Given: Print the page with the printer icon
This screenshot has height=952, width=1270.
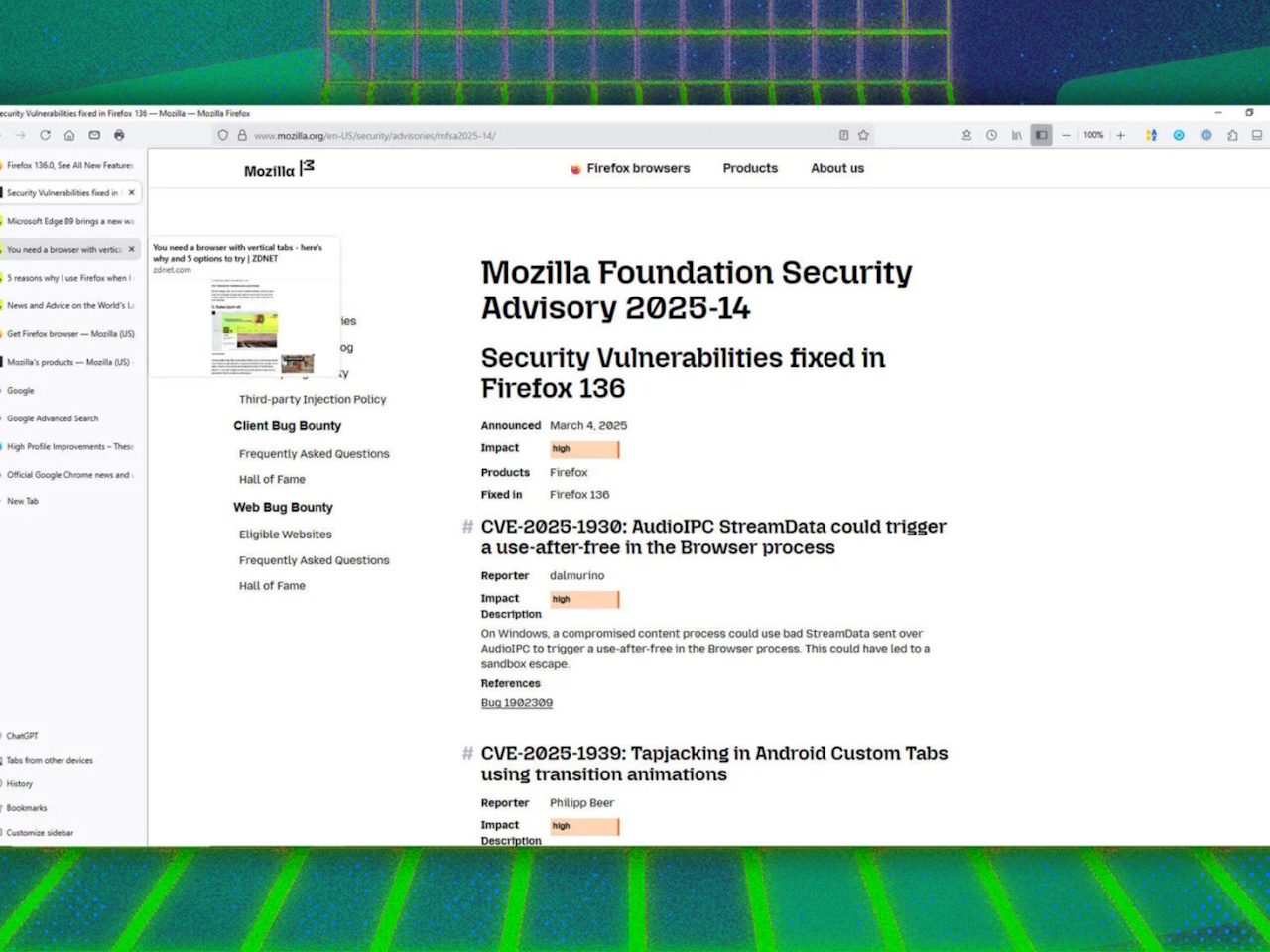Looking at the screenshot, I should pos(119,135).
